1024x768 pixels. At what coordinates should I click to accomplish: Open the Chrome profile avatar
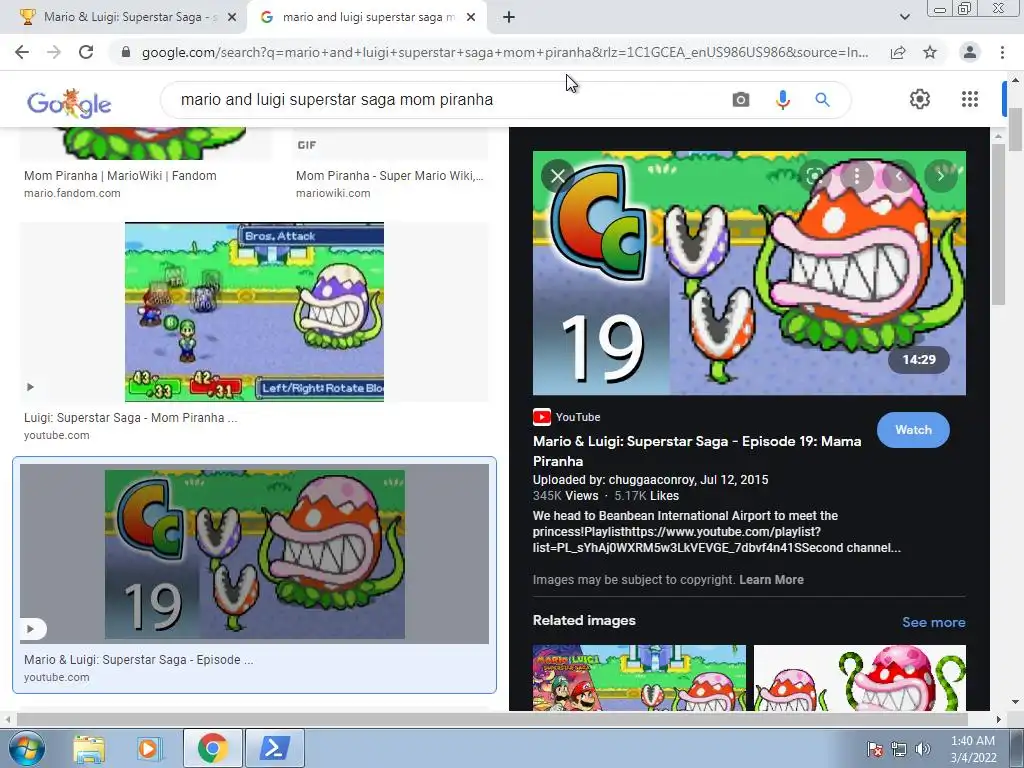[x=970, y=52]
